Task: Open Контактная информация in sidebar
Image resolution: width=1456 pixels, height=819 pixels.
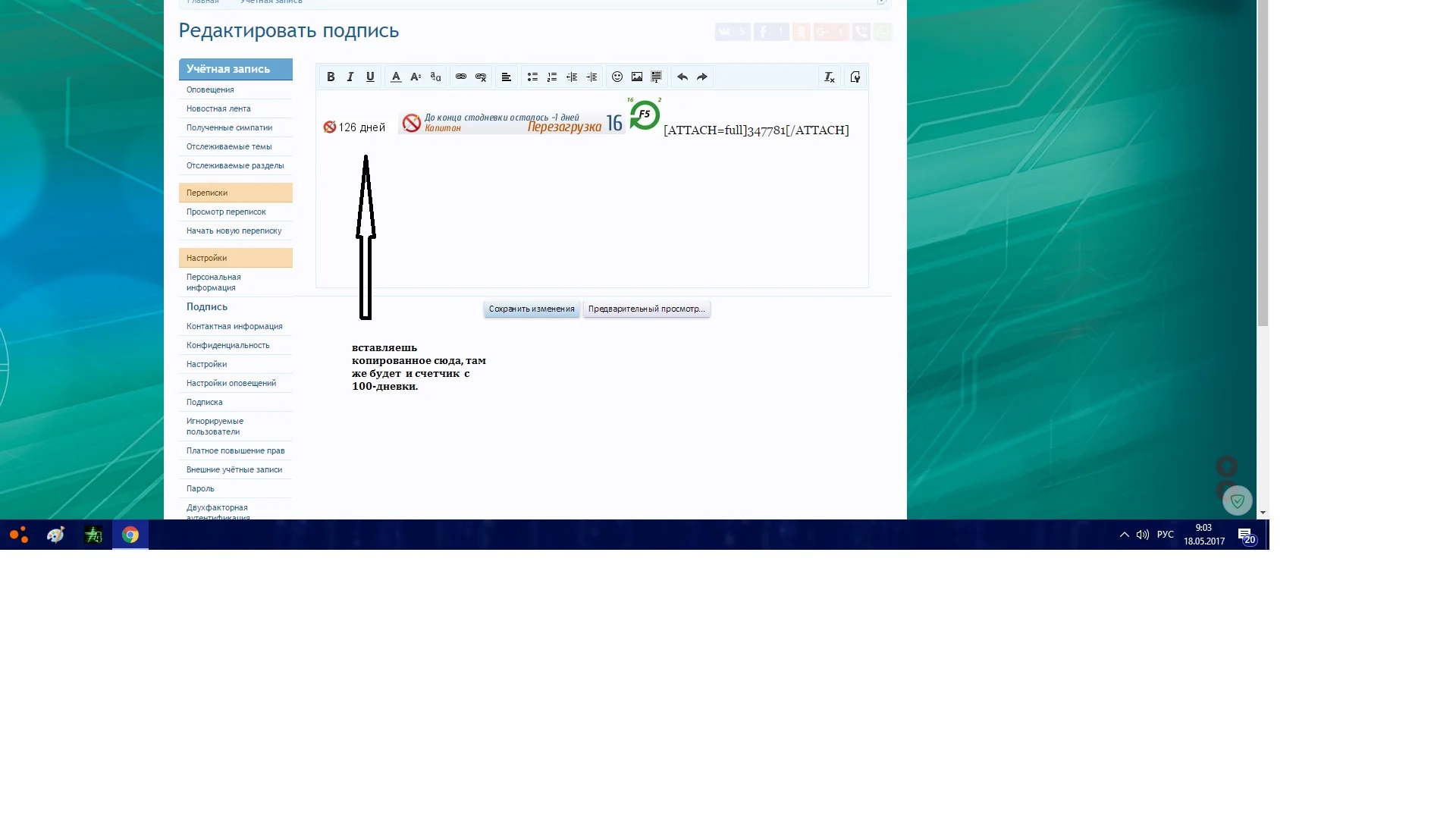Action: pos(234,326)
